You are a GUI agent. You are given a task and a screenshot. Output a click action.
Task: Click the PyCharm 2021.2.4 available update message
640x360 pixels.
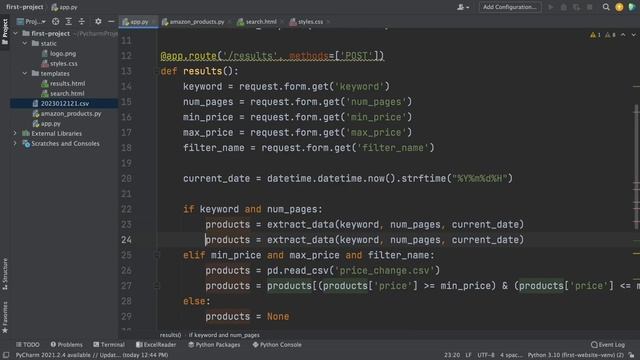(92, 356)
